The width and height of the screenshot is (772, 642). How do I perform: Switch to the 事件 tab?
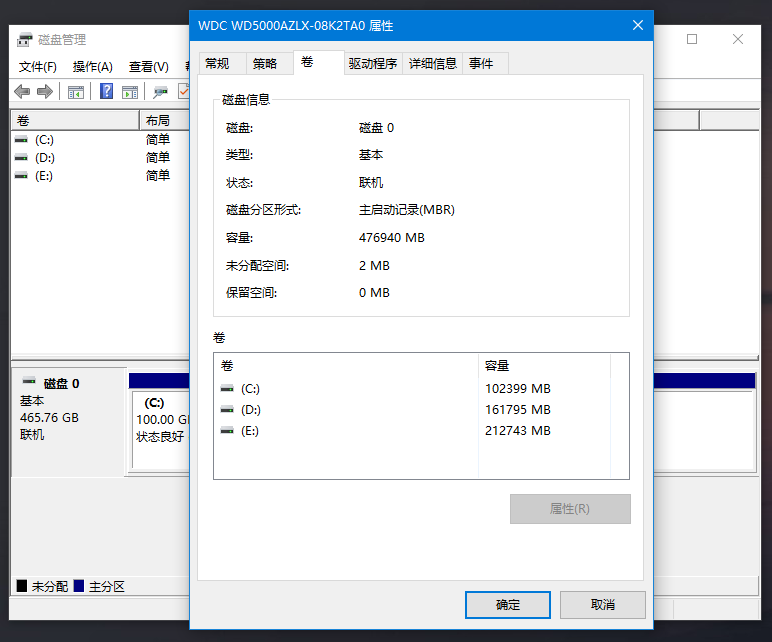tap(481, 63)
